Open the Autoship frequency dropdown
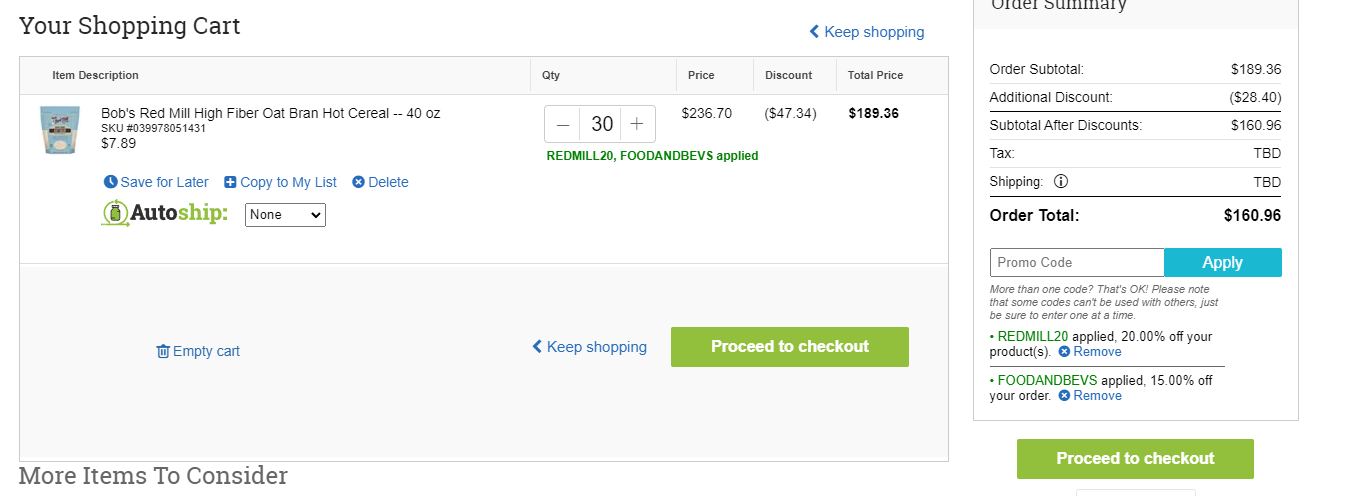Image resolution: width=1361 pixels, height=496 pixels. tap(285, 214)
